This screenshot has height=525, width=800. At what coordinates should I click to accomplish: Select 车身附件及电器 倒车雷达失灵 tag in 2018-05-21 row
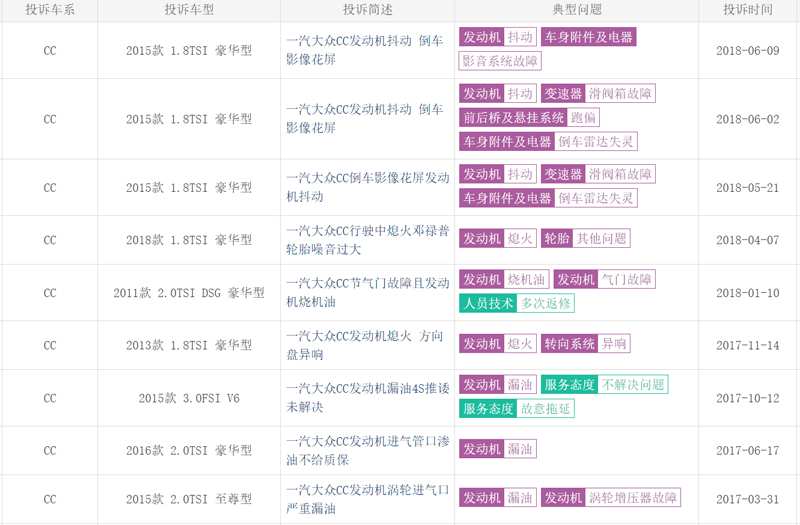[548, 198]
